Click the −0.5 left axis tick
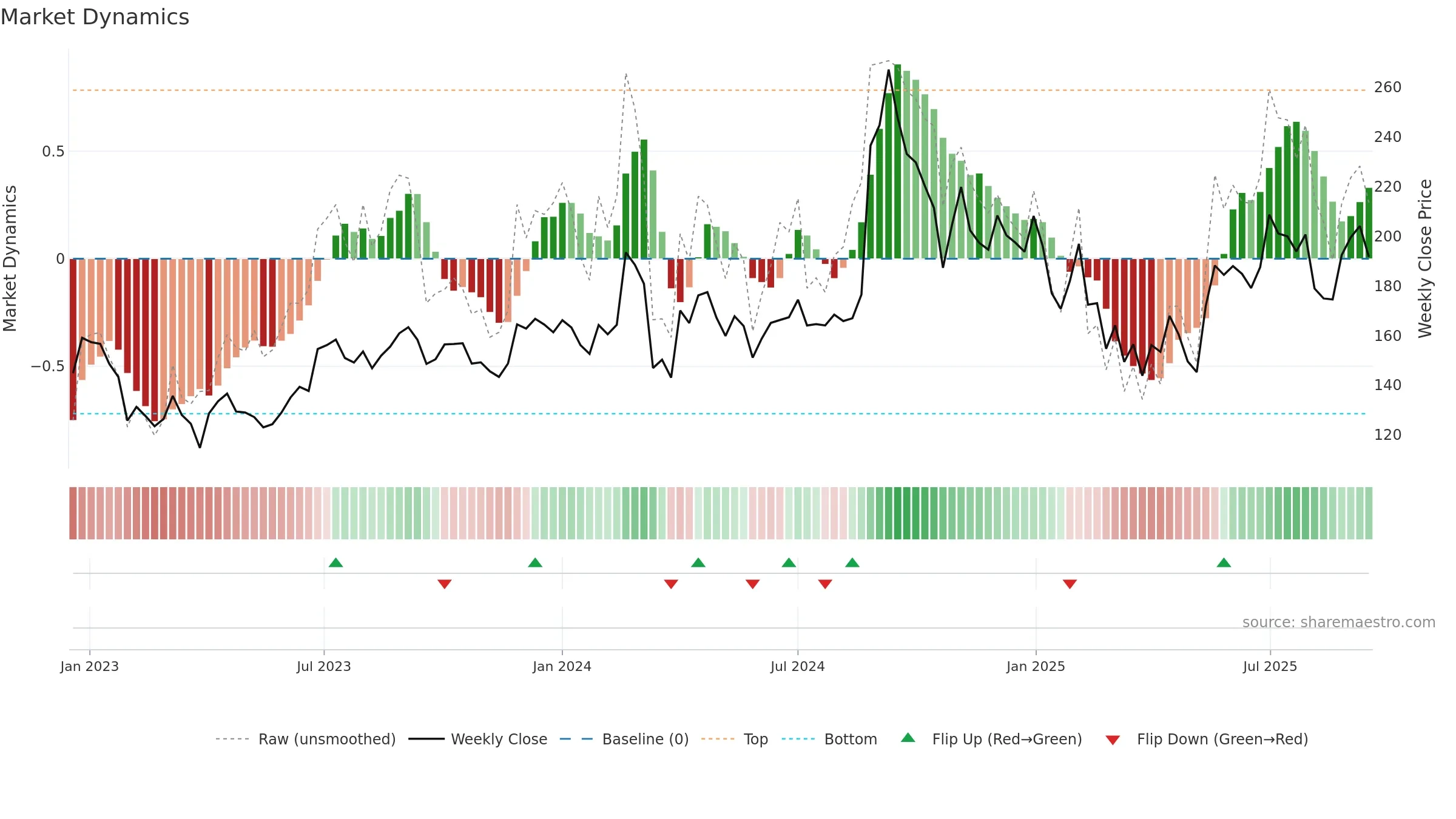 click(x=48, y=366)
